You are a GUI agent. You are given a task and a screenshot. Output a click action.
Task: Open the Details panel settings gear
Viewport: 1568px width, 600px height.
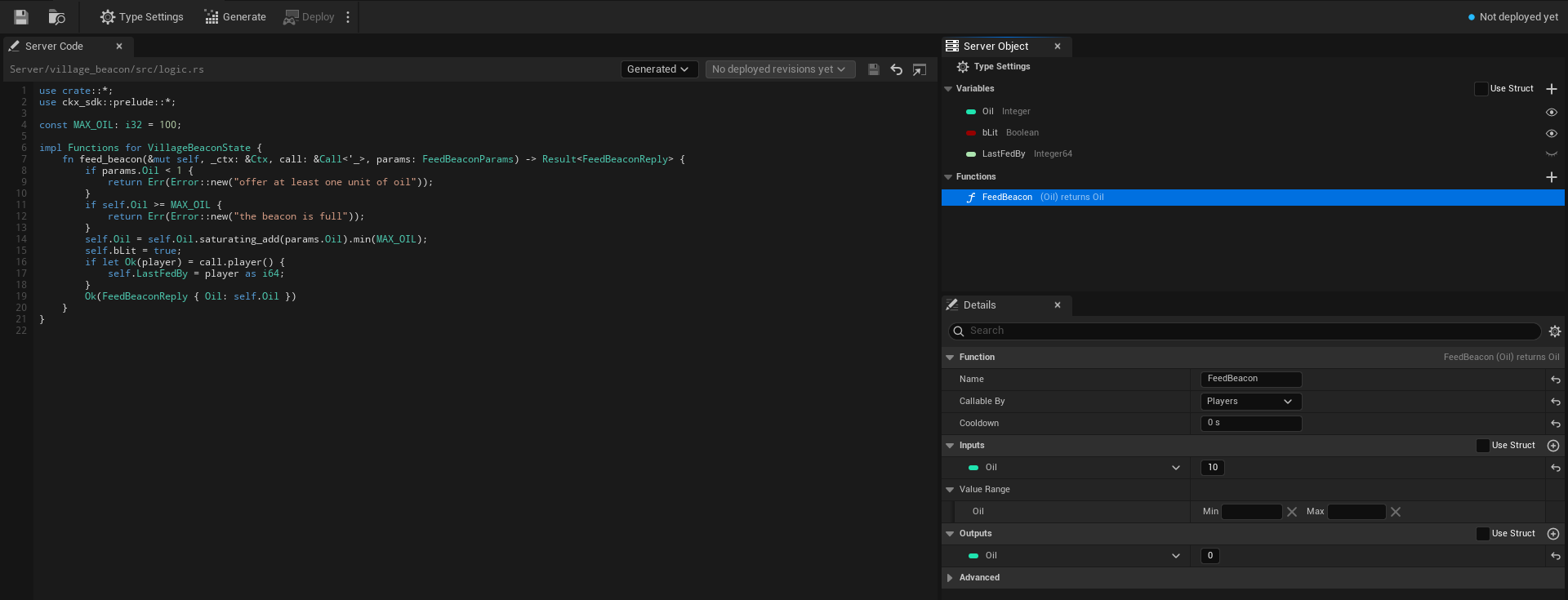click(x=1555, y=331)
